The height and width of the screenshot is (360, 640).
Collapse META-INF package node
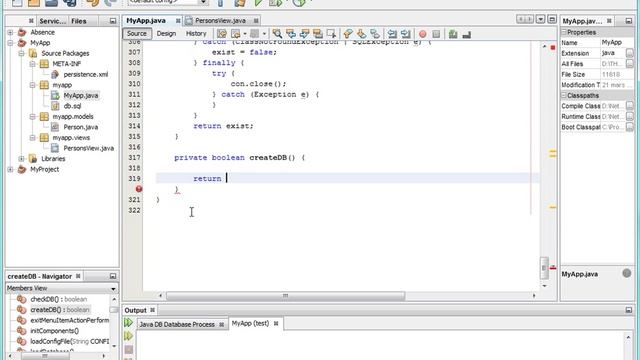point(32,64)
